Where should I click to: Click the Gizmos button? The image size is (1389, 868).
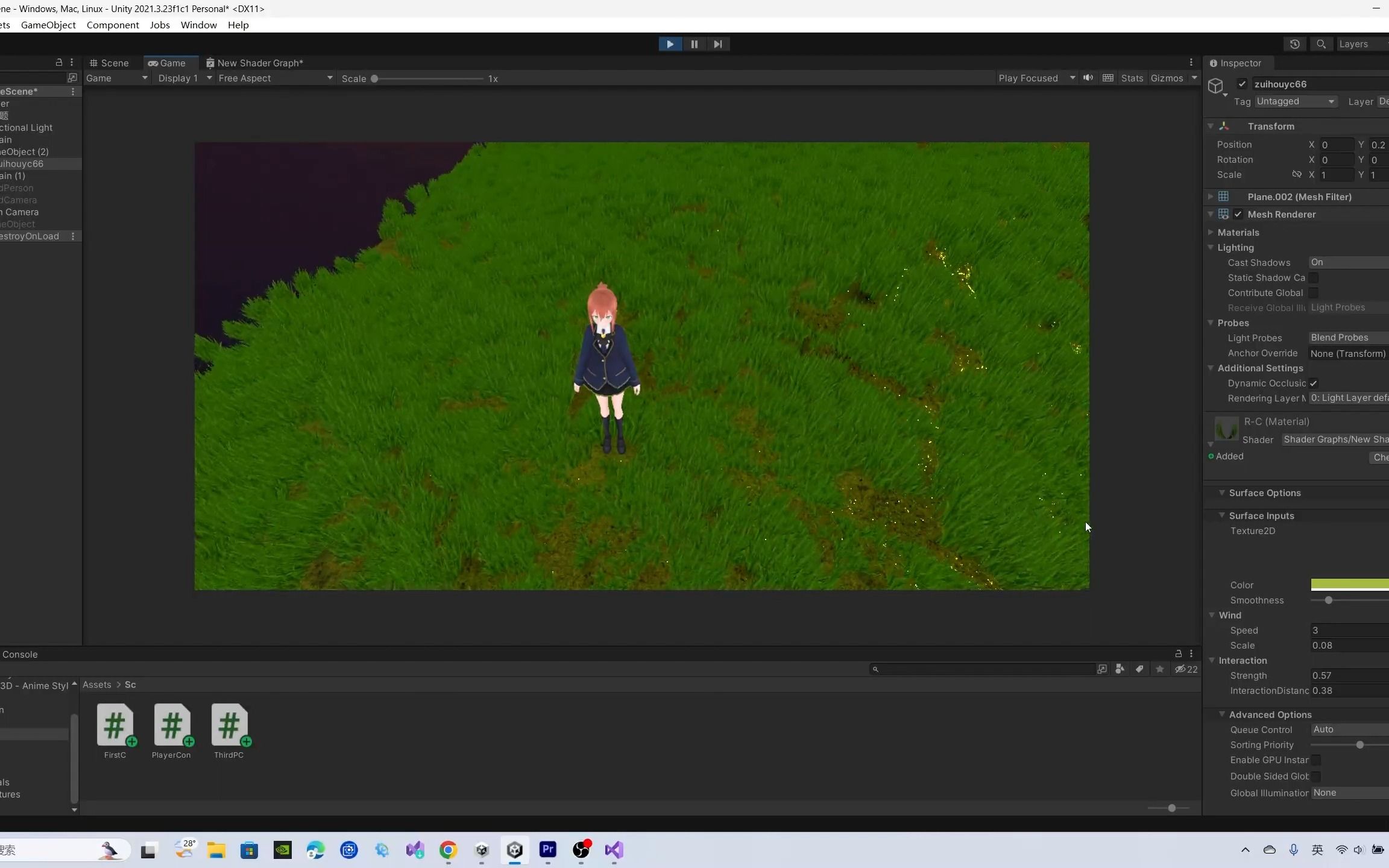(x=1167, y=78)
